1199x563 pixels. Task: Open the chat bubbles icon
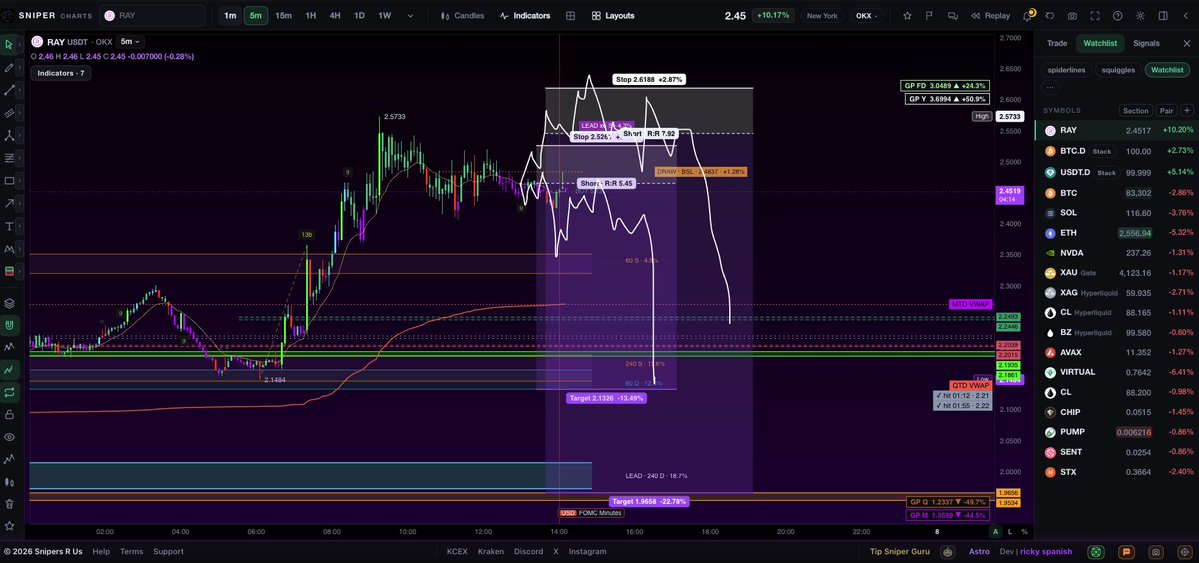click(952, 15)
